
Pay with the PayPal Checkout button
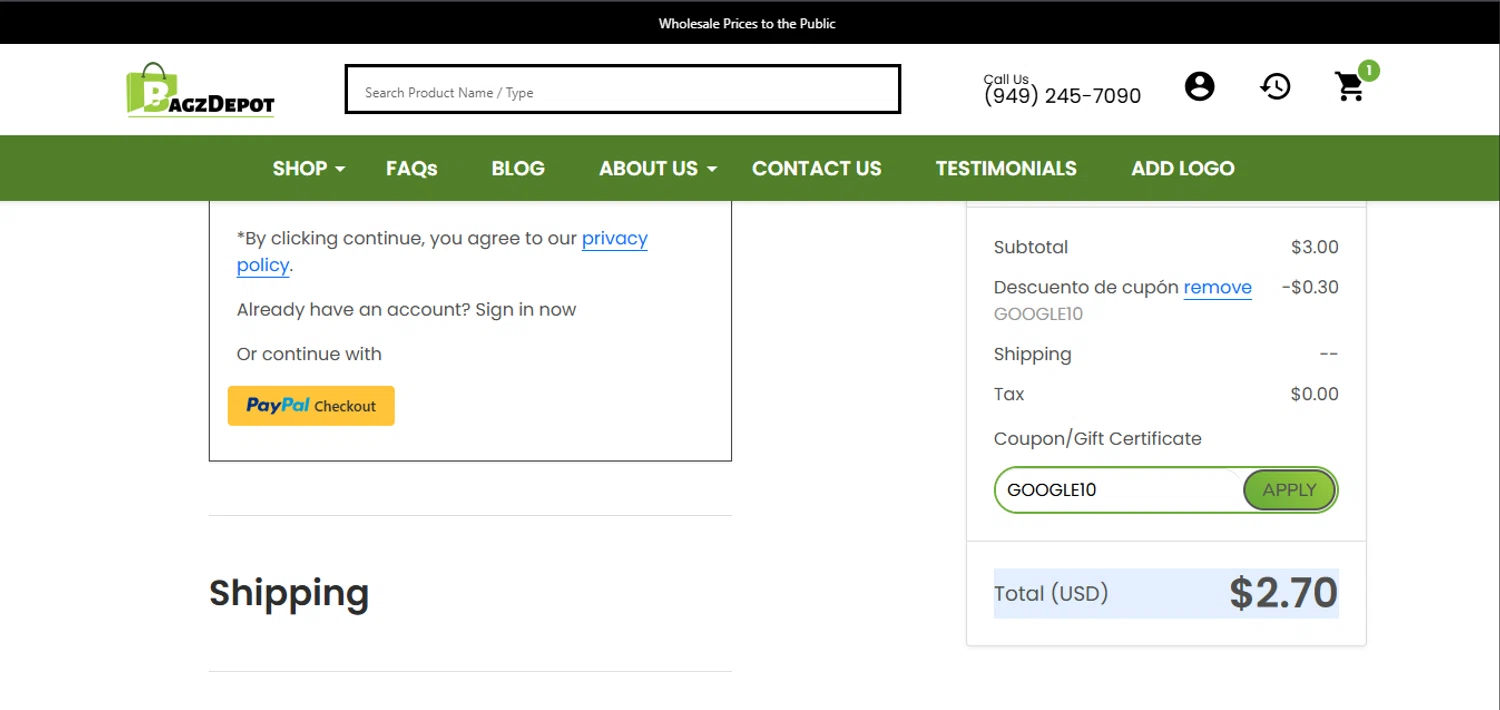point(311,406)
